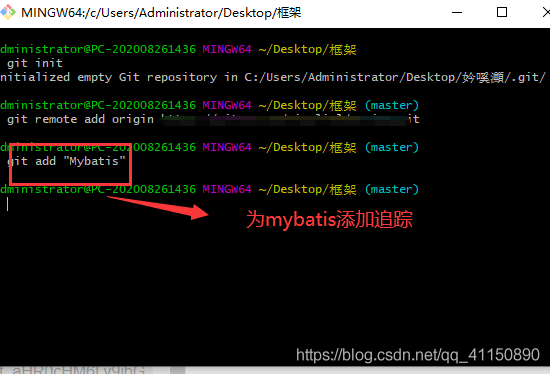This screenshot has width=550, height=374.
Task: Close the MINGW64 terminal window
Action: [x=546, y=12]
